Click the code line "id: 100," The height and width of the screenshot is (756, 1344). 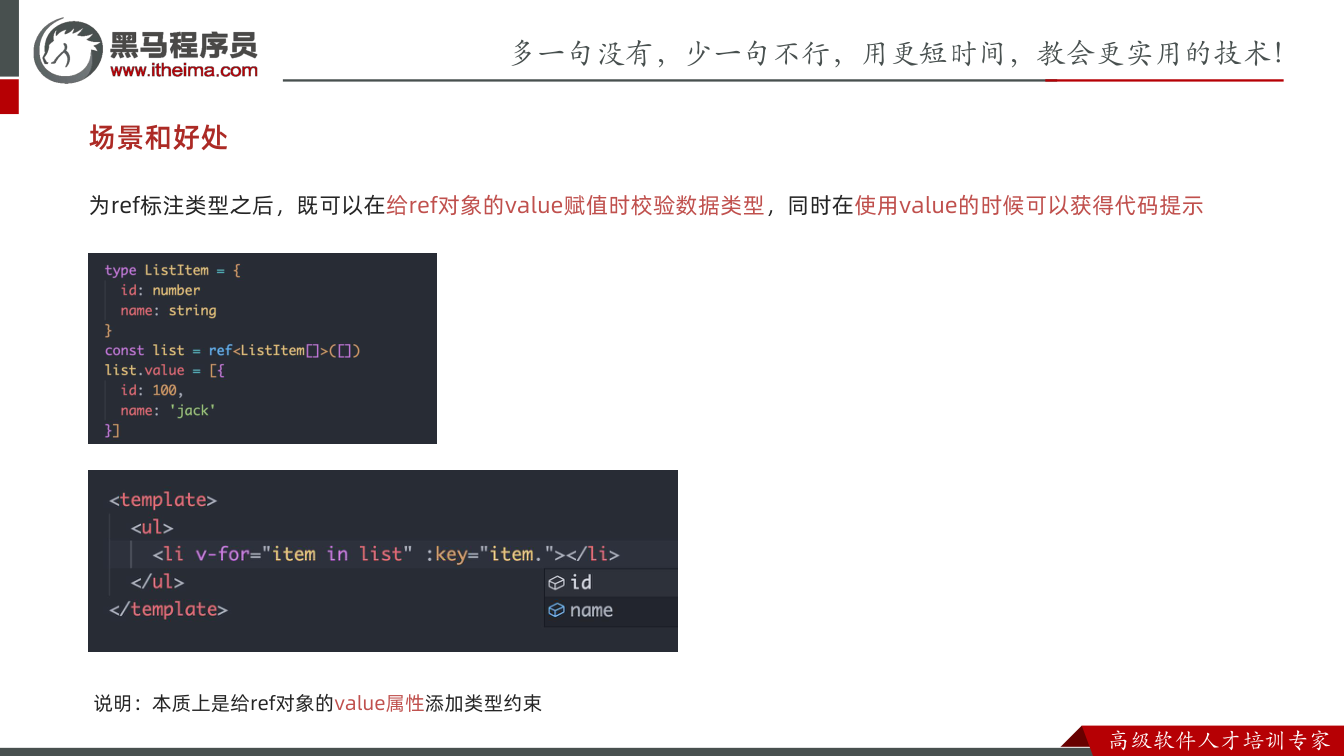click(152, 390)
